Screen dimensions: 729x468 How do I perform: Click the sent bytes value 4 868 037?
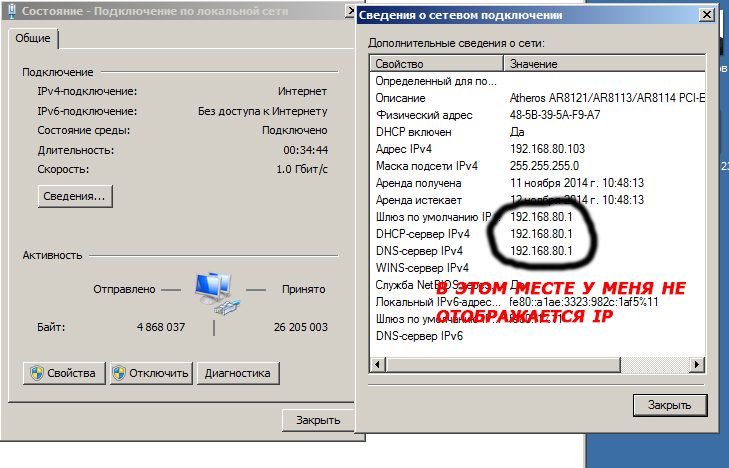coord(161,327)
